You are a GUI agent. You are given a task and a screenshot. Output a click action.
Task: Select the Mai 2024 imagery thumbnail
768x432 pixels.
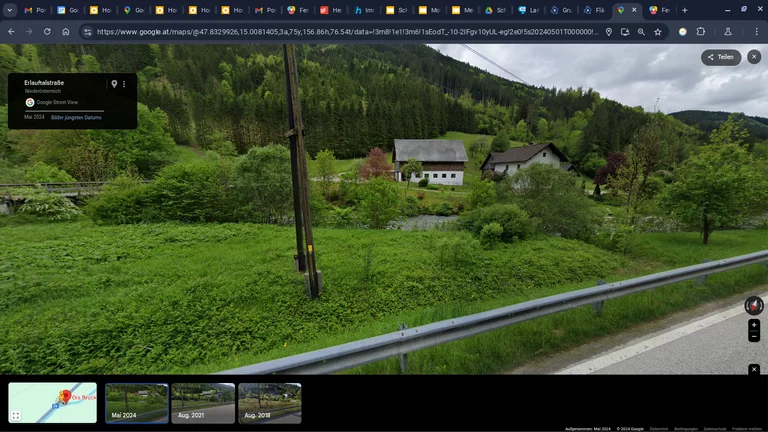point(137,403)
